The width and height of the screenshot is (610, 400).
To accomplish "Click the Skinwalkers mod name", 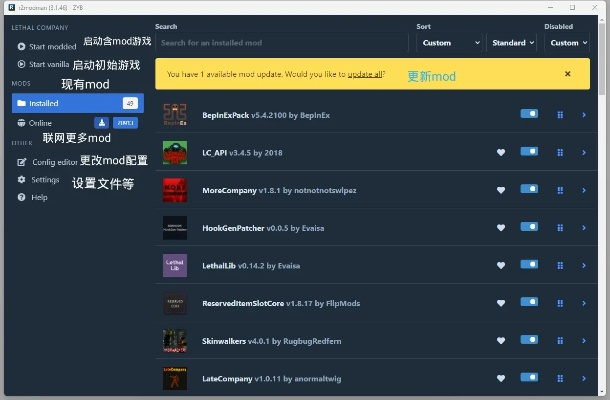I will click(224, 341).
